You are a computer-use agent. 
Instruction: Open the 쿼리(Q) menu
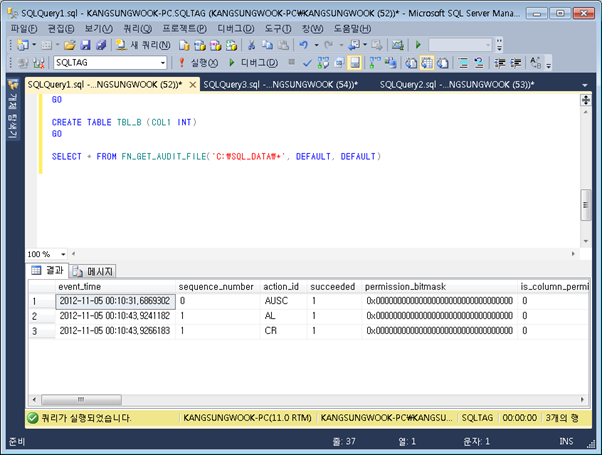pos(137,28)
